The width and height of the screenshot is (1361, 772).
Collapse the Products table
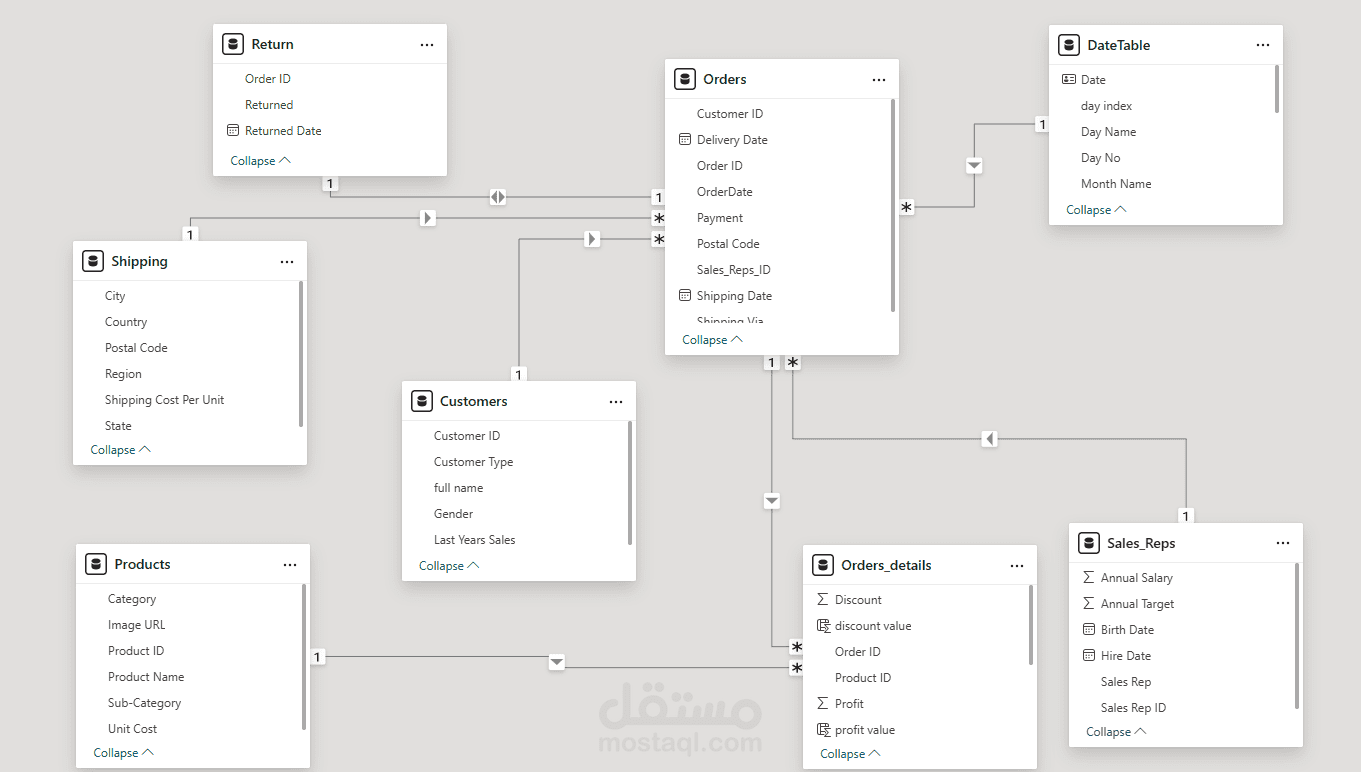(123, 753)
